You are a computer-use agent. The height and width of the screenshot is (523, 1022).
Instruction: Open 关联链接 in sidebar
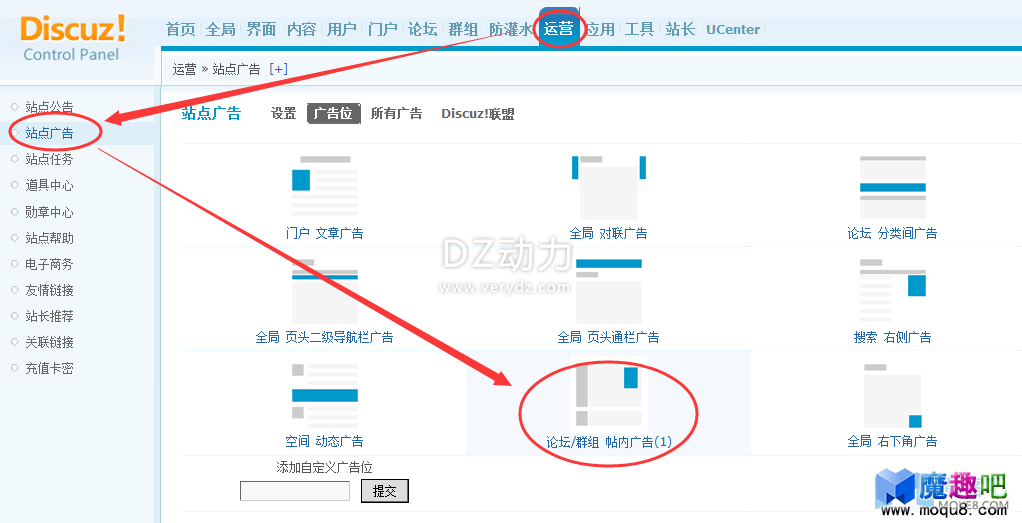50,342
